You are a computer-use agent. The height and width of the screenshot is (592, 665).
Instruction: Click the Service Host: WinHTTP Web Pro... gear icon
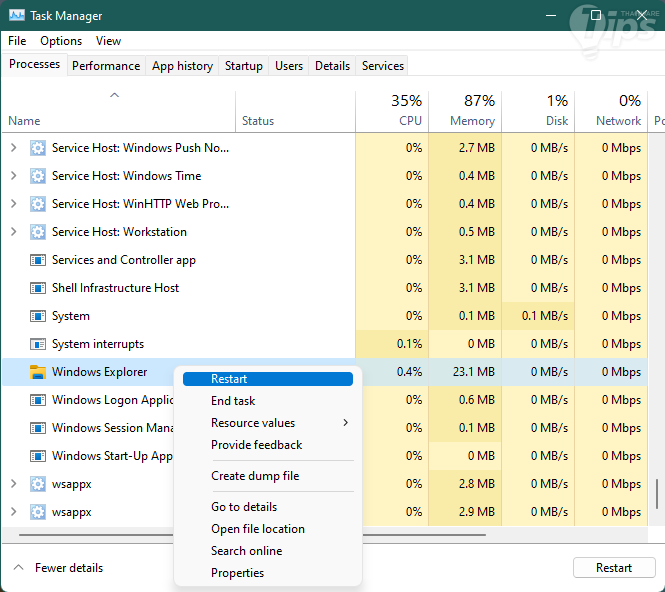38,204
